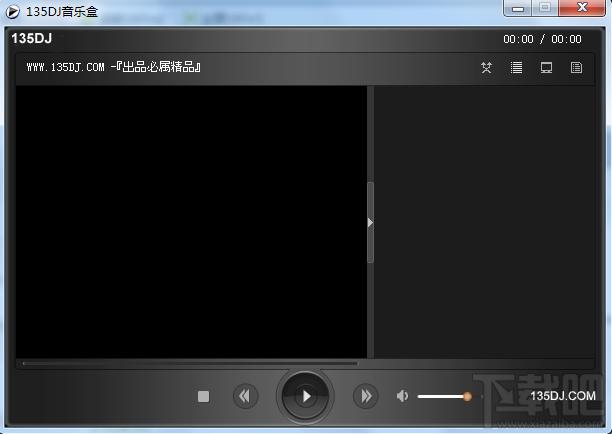This screenshot has height=434, width=612.
Task: Click the playback progress bar
Action: tap(190, 363)
